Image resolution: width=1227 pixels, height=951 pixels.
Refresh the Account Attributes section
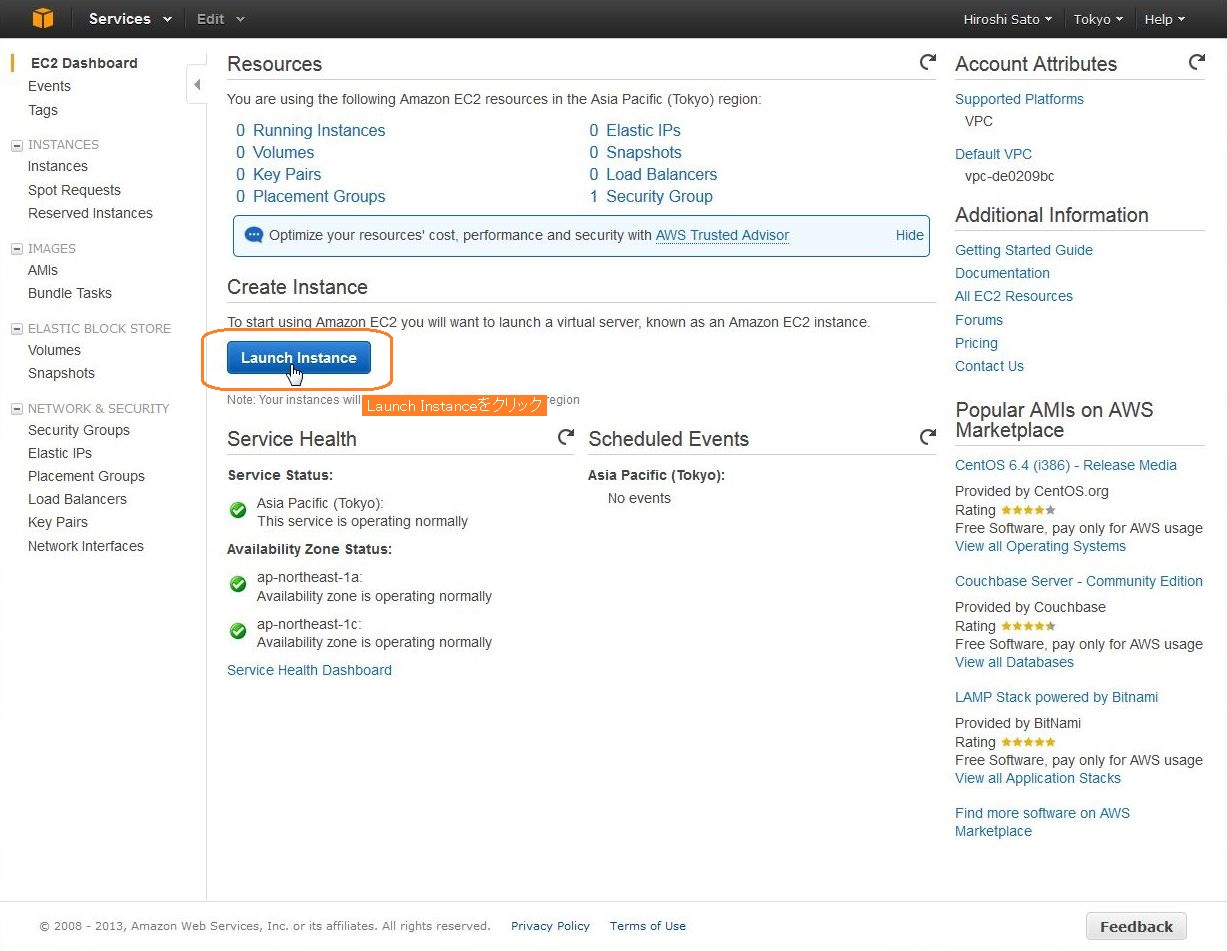[1196, 62]
